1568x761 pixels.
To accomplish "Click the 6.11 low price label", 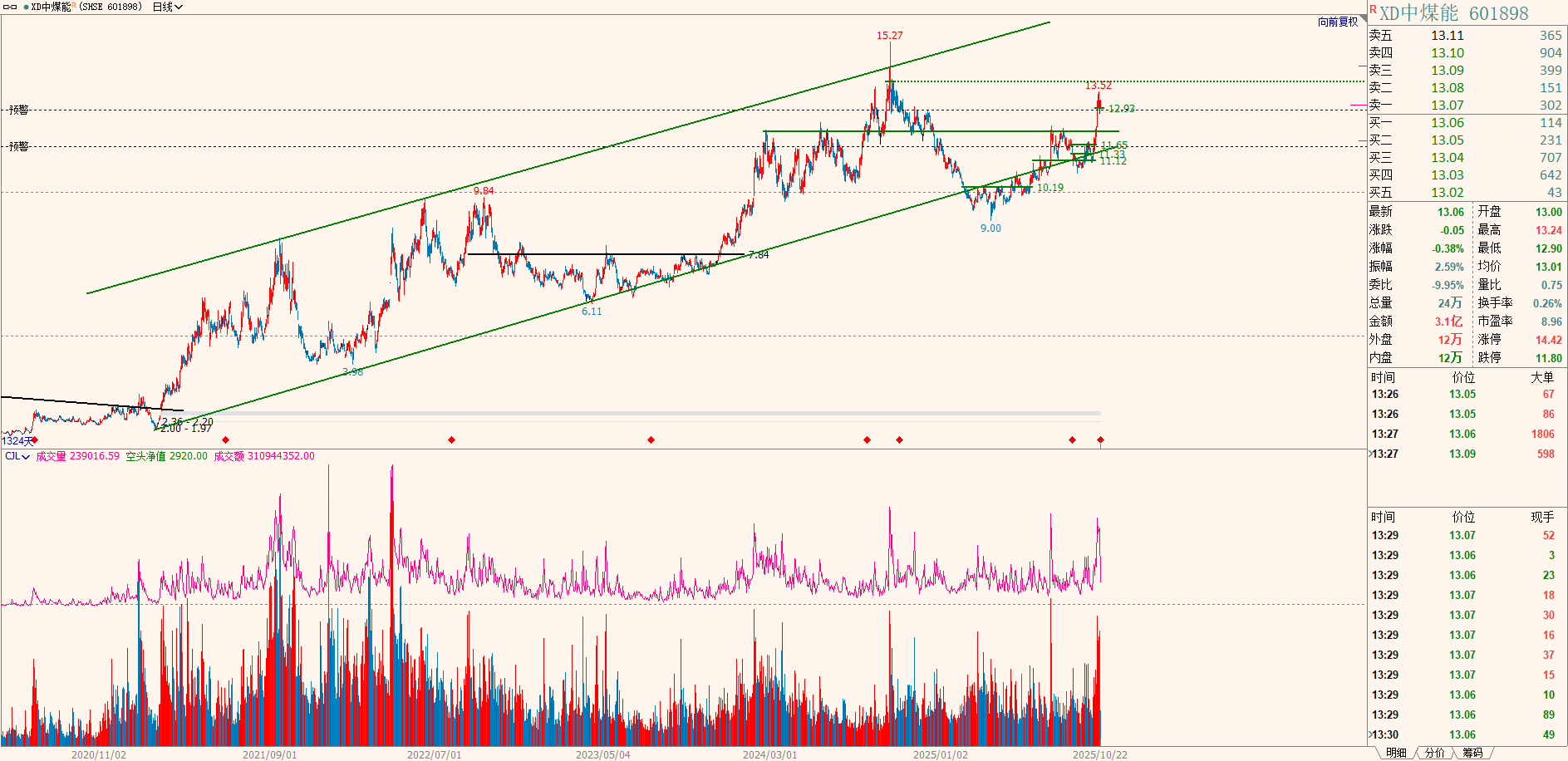I will tap(592, 312).
